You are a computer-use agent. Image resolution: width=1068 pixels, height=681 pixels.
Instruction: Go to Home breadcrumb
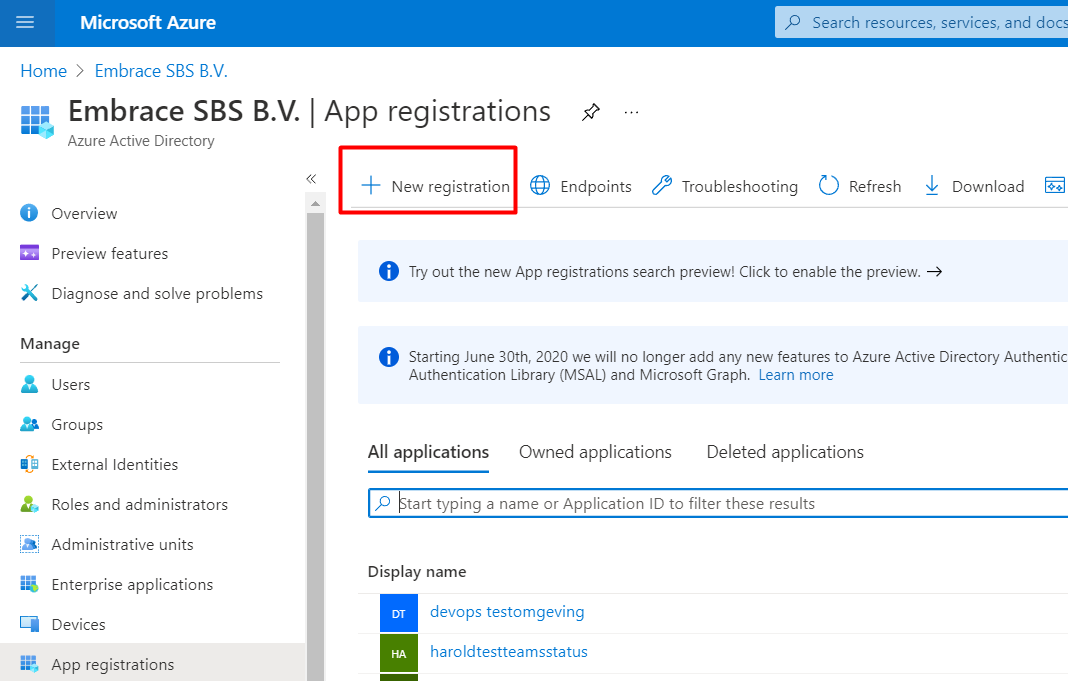[x=44, y=71]
